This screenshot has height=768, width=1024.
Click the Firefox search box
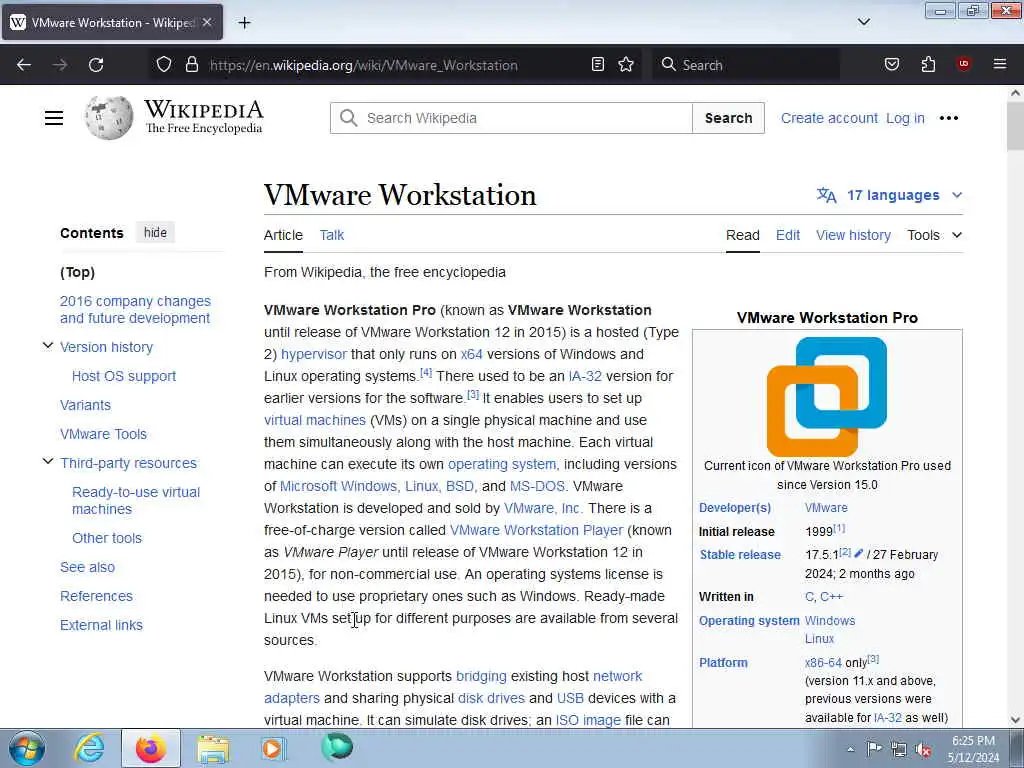point(746,65)
